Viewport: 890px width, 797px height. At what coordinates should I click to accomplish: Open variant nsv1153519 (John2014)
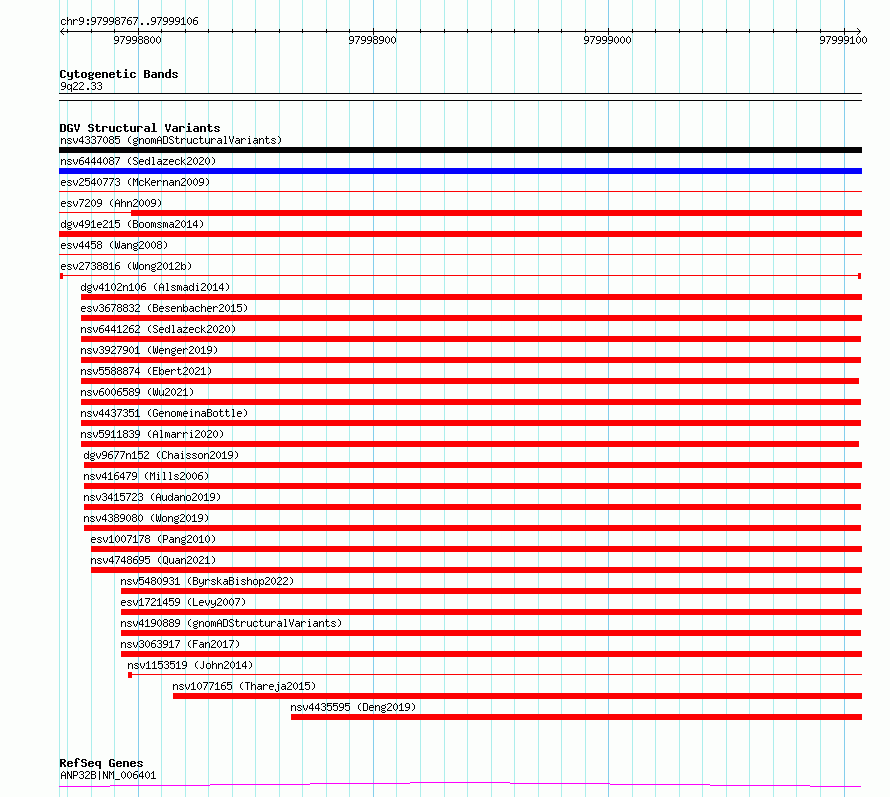click(x=190, y=665)
